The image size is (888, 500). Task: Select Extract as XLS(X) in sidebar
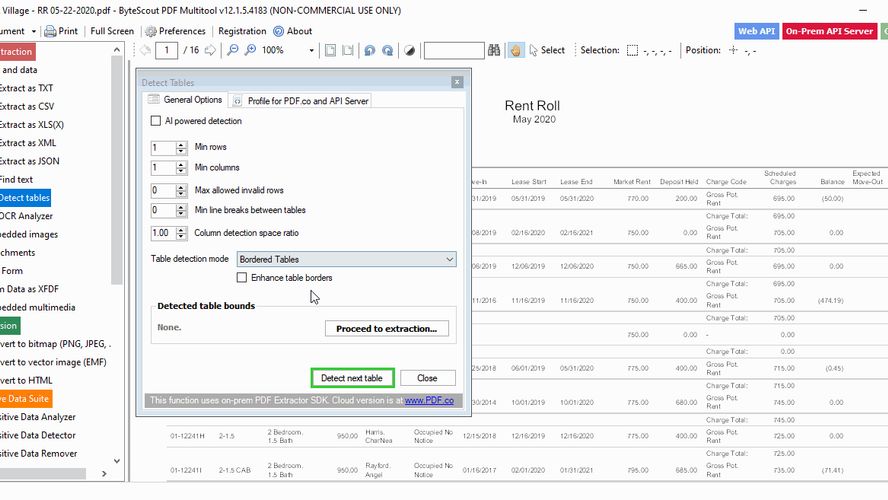(32, 125)
